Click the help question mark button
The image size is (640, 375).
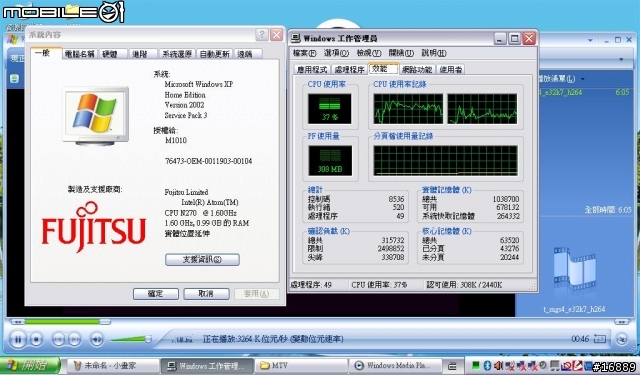point(262,35)
